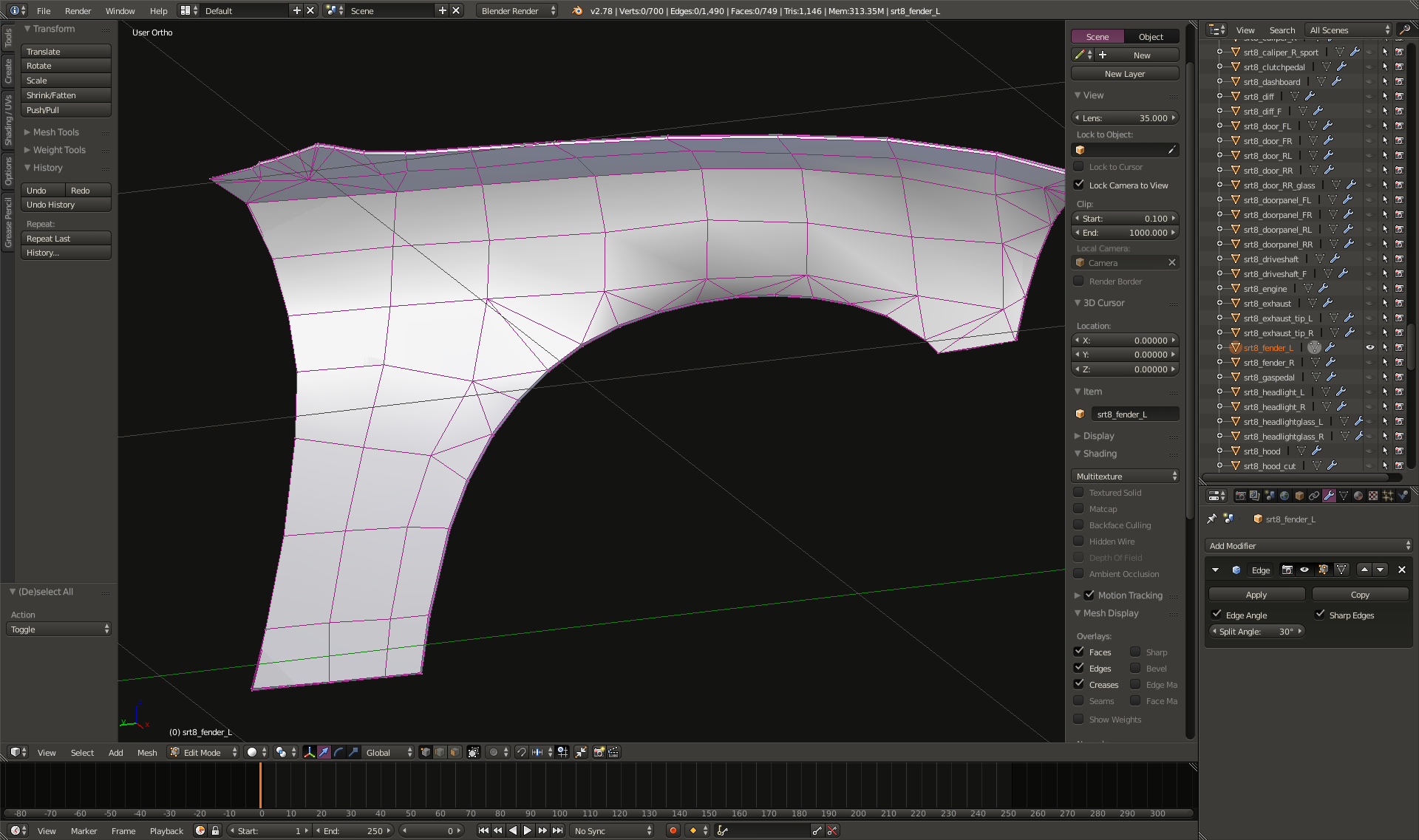
Task: Click OpenGL render animation clapper icon
Action: 613,752
